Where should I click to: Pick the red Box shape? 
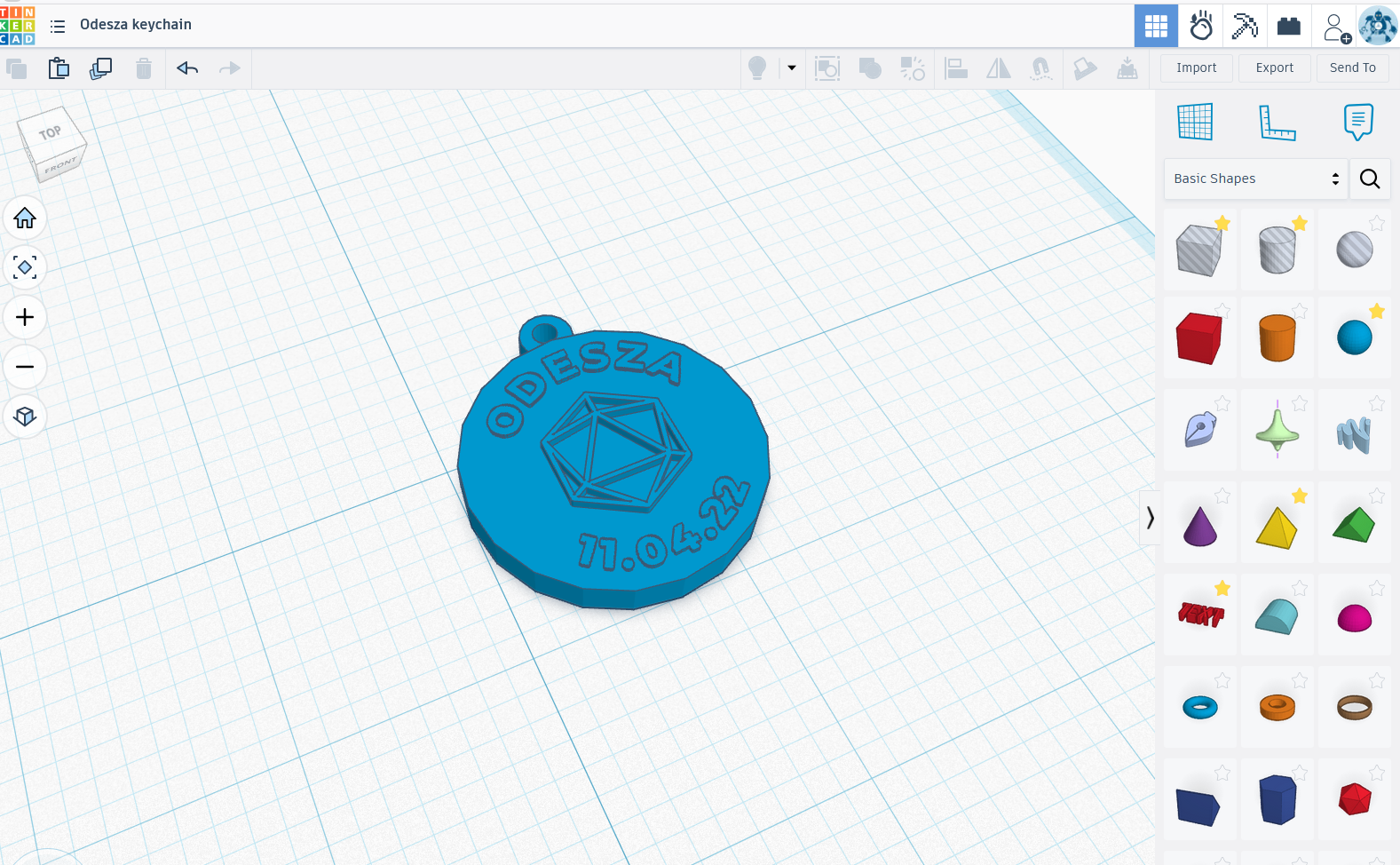1198,338
